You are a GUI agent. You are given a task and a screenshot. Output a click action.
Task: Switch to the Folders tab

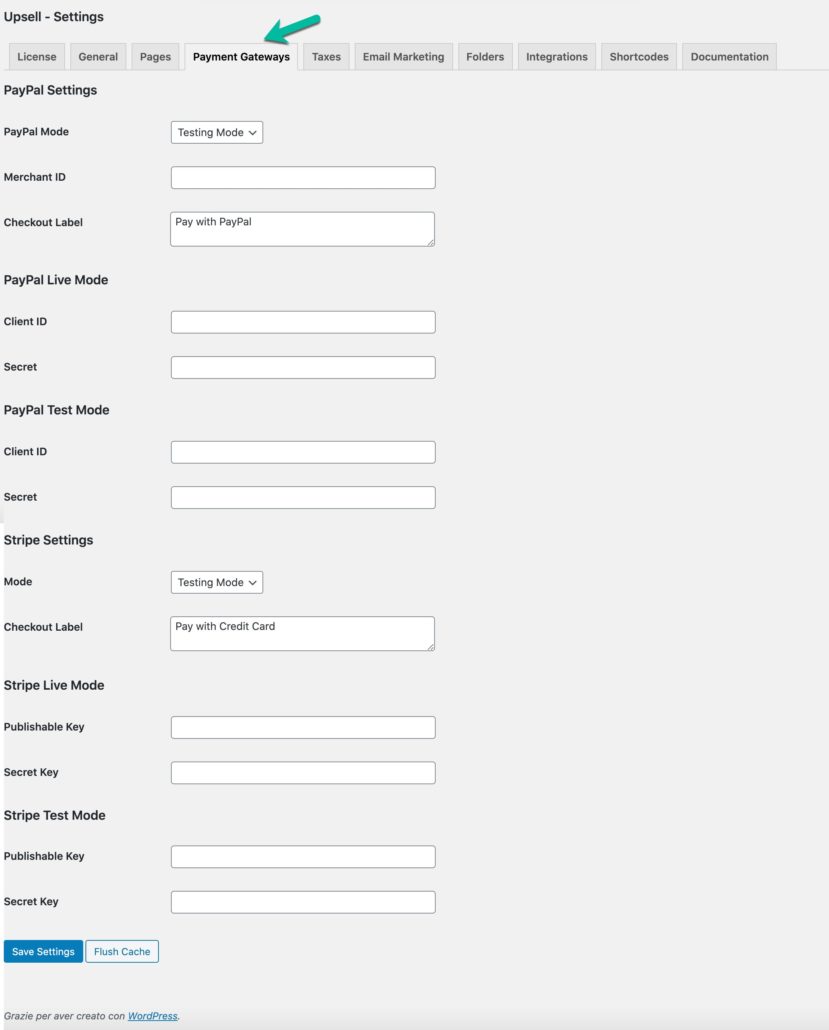coord(484,56)
